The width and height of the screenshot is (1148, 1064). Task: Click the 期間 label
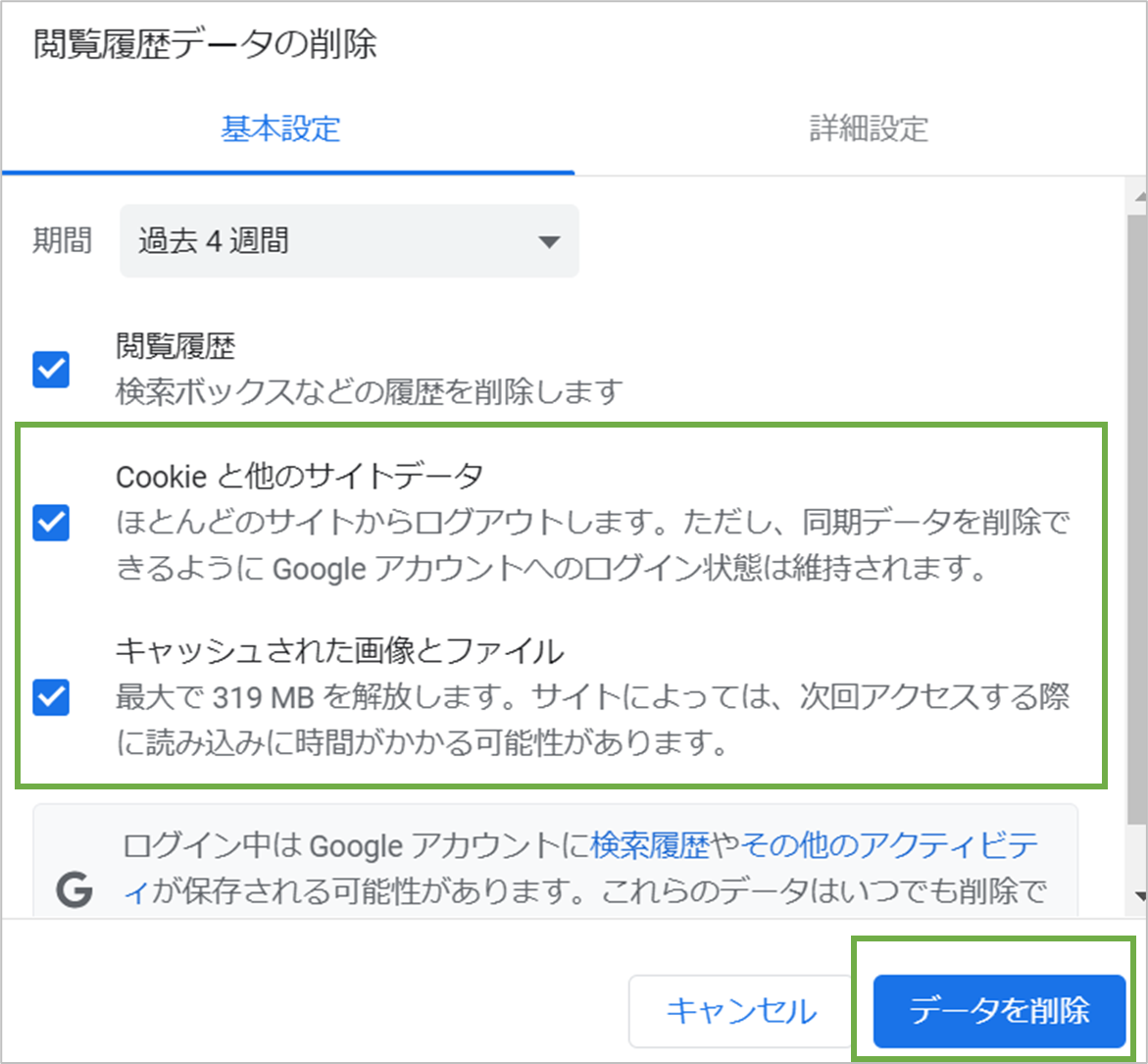point(62,241)
